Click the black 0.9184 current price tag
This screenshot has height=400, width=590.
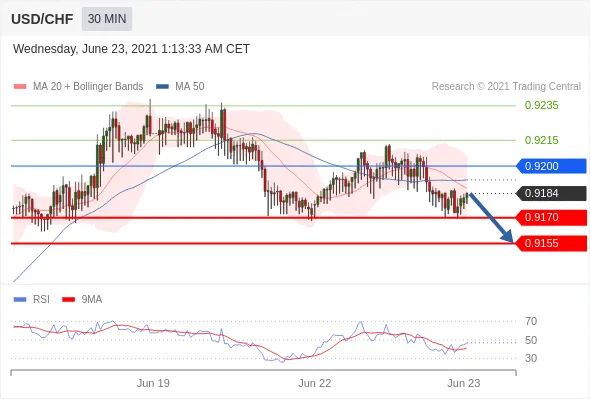551,193
